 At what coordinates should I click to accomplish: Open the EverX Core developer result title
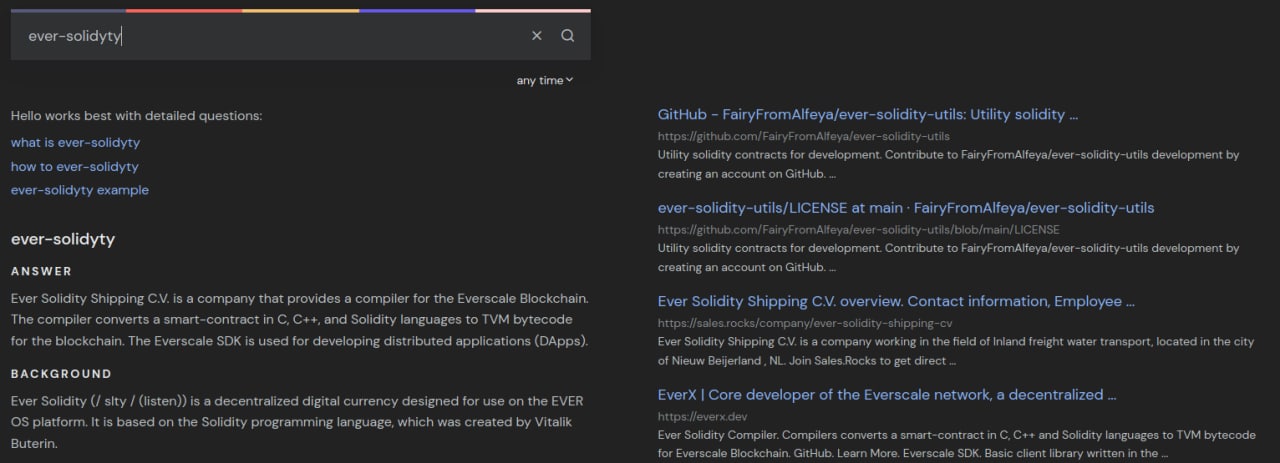(x=886, y=395)
